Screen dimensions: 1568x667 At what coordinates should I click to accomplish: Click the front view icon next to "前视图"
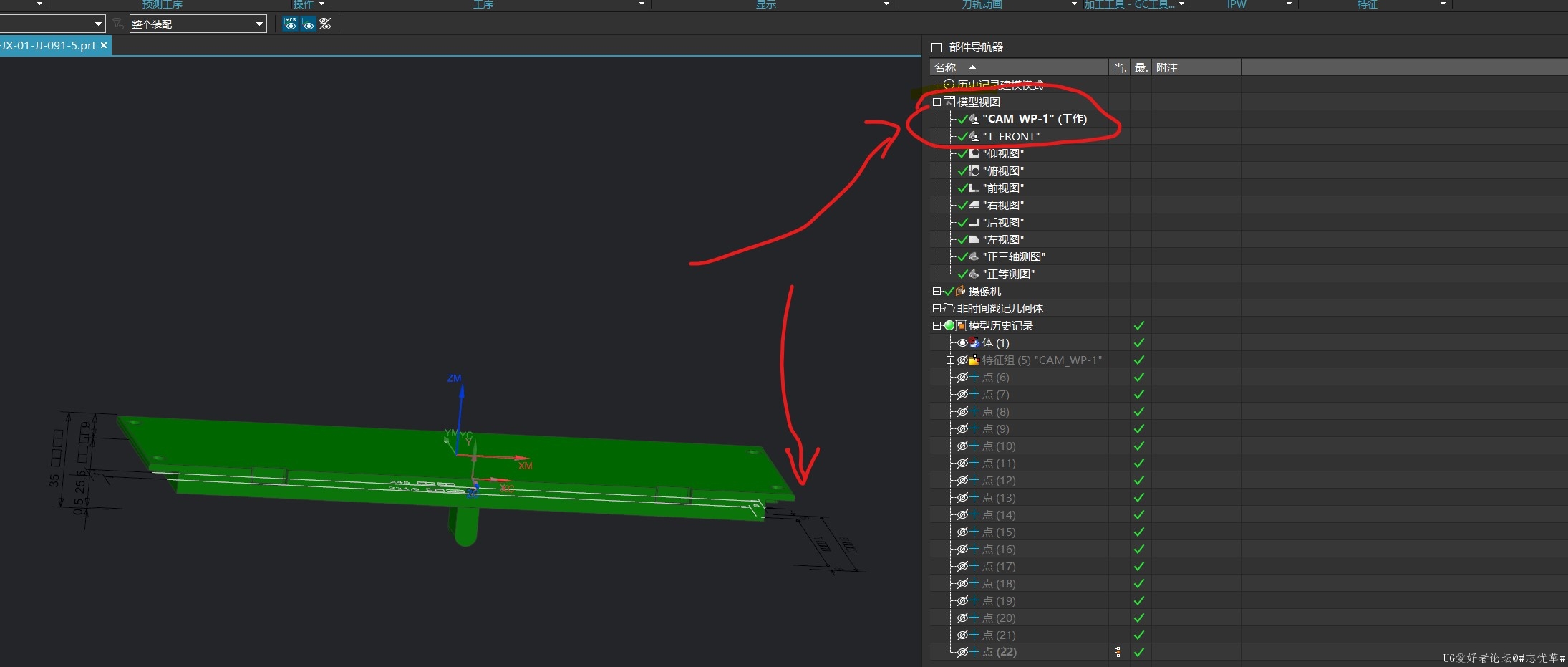(x=974, y=188)
